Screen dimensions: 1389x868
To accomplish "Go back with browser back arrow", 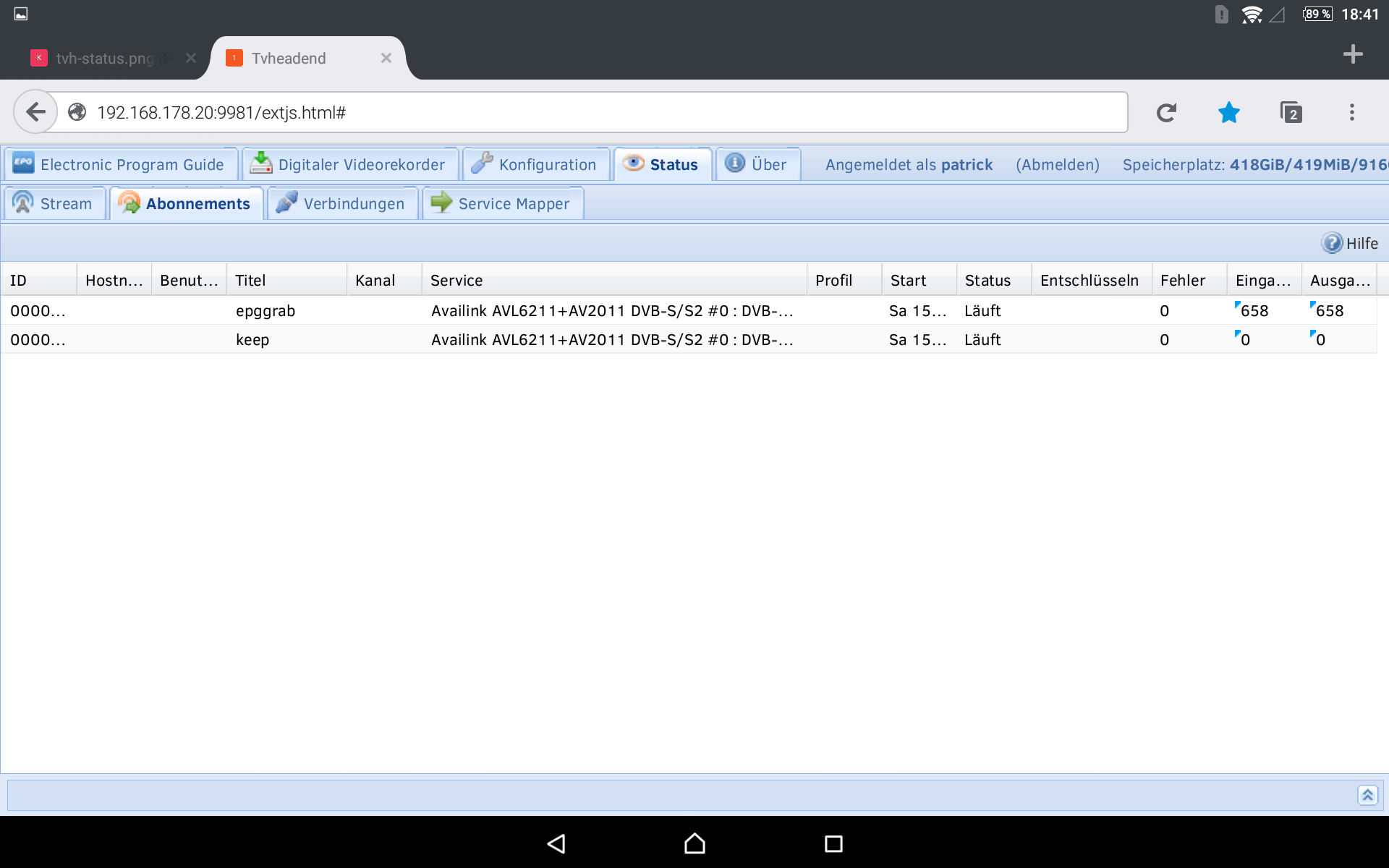I will click(x=35, y=111).
